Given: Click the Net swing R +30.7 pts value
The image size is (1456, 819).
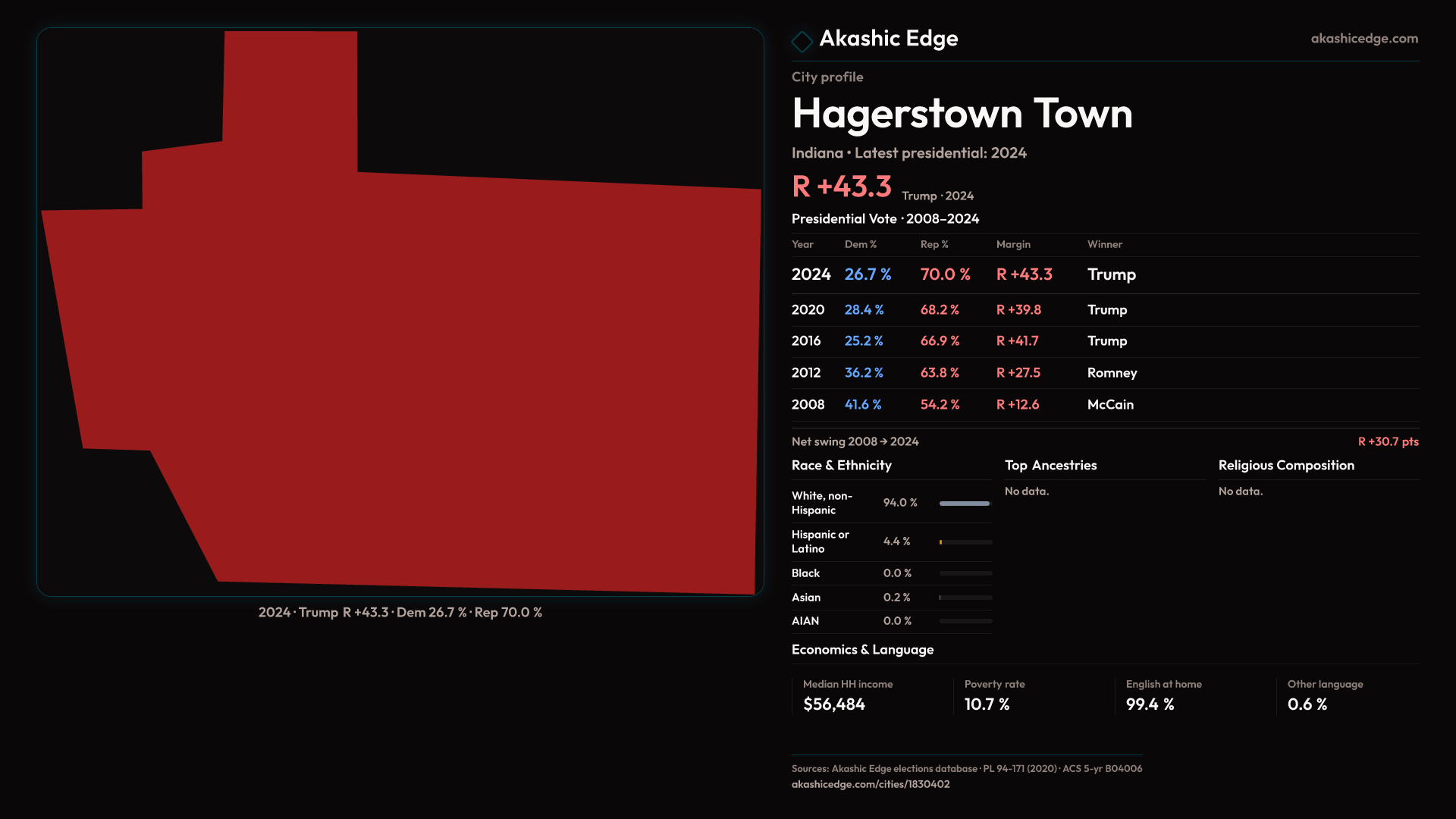Looking at the screenshot, I should point(1387,442).
